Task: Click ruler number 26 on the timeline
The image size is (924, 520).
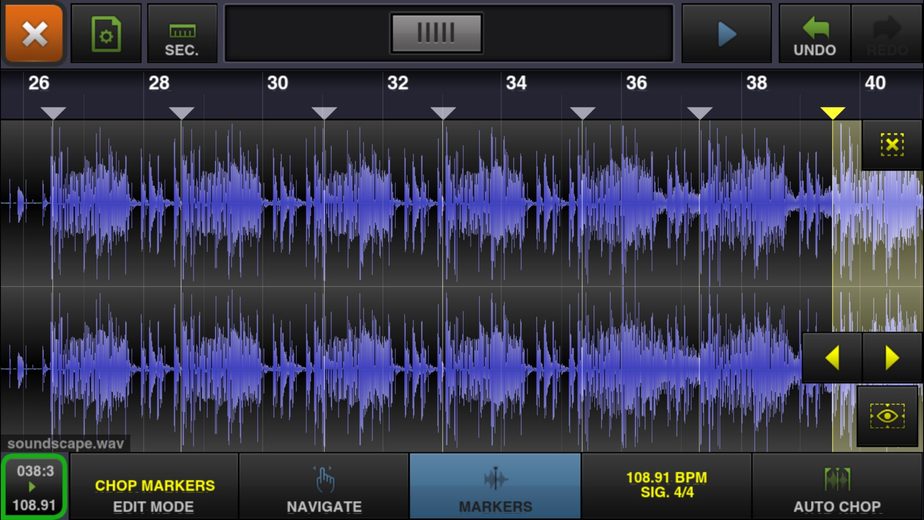Action: [x=39, y=83]
